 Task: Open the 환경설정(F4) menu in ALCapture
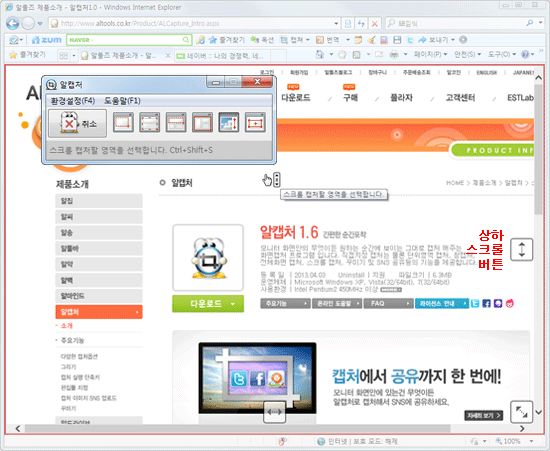tap(73, 101)
